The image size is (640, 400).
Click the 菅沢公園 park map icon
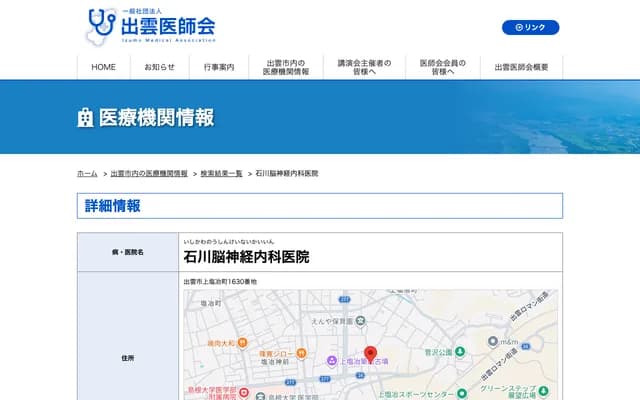[460, 353]
